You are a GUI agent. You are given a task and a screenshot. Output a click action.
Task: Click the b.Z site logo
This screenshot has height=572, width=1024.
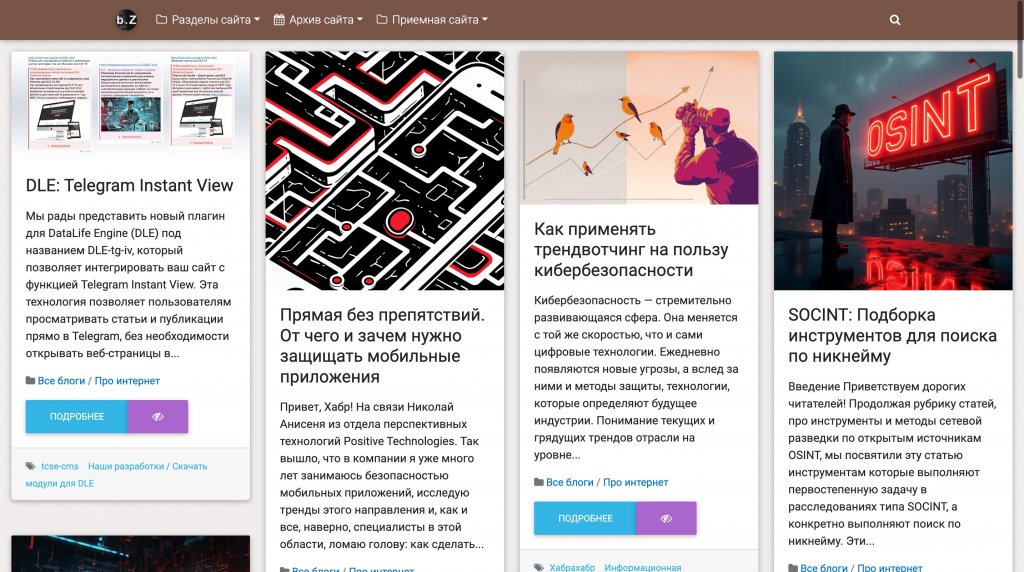point(126,20)
